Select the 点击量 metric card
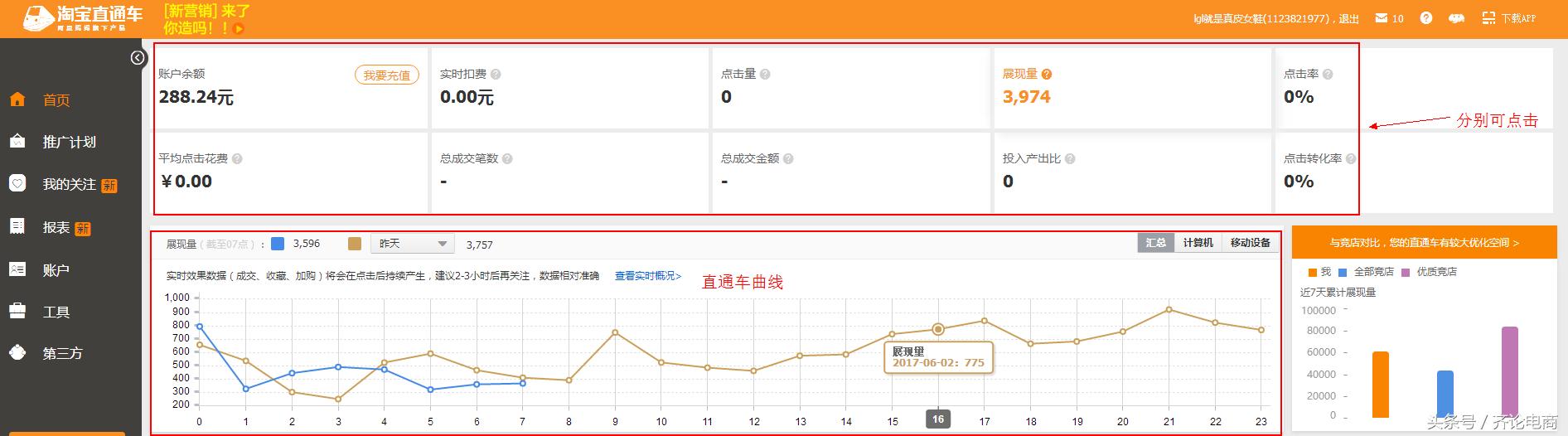The height and width of the screenshot is (436, 1568). tap(850, 88)
